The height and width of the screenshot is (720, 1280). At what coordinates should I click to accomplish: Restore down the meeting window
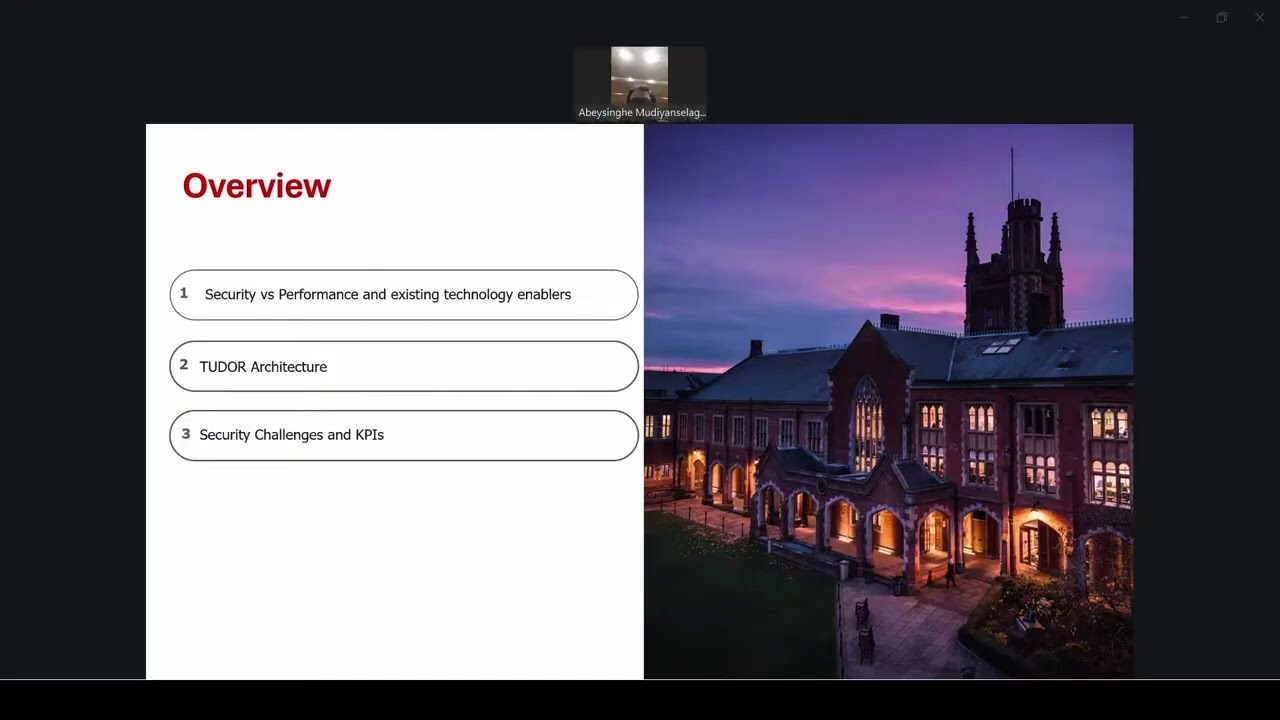click(x=1221, y=17)
